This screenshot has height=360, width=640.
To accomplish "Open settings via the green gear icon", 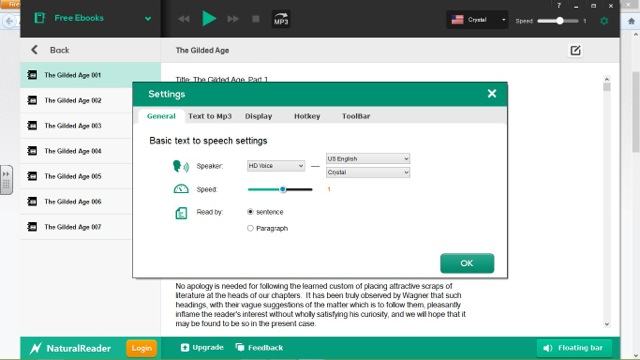I will point(604,21).
